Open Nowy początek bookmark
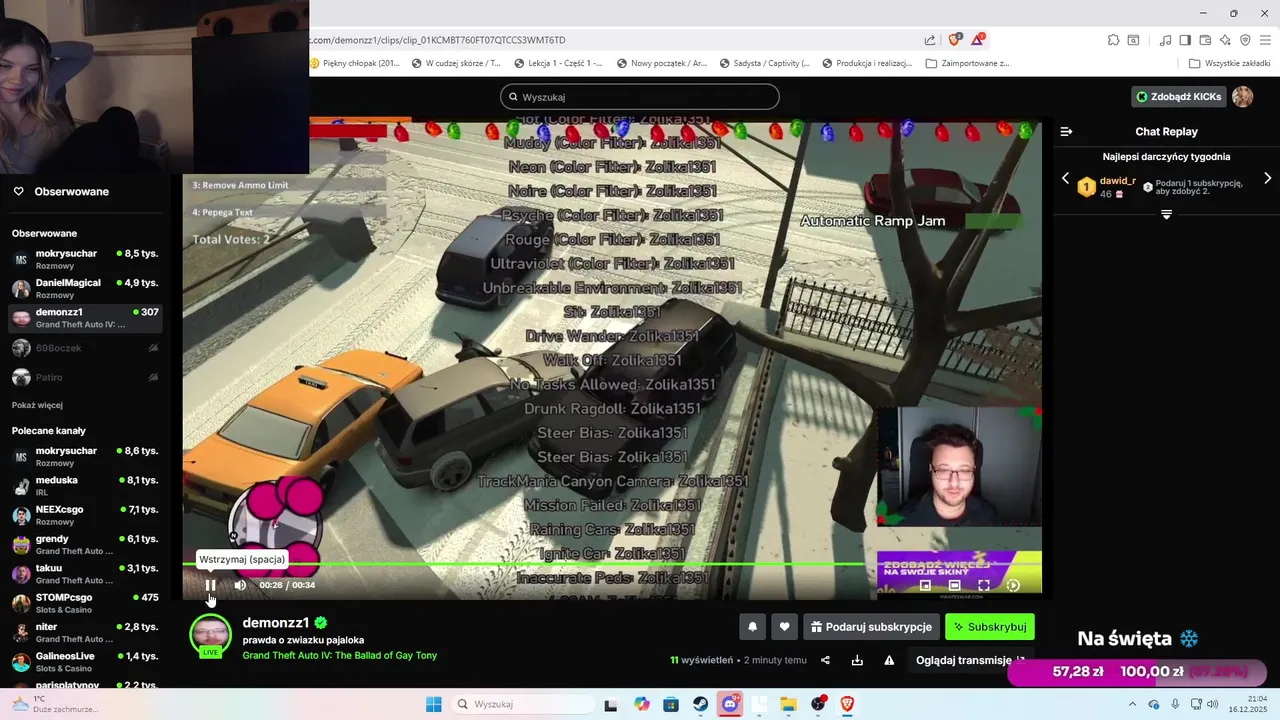 click(x=662, y=63)
